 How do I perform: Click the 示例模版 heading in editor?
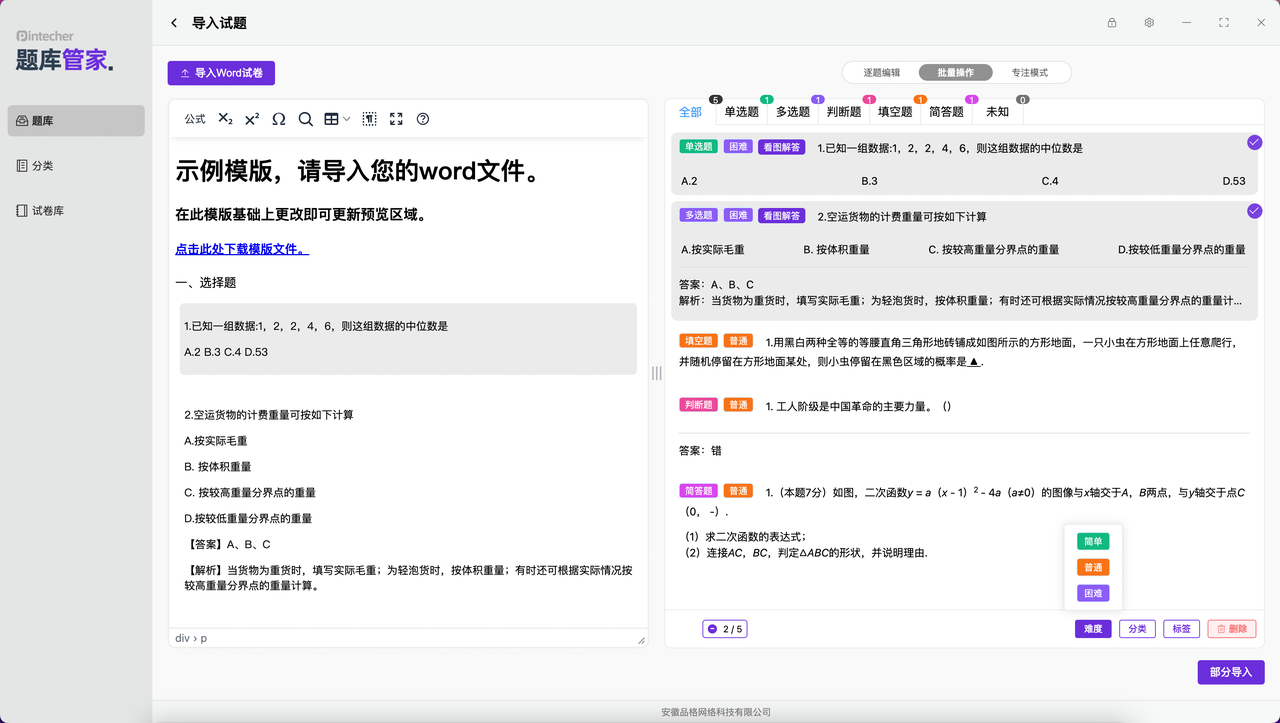[x=361, y=171]
